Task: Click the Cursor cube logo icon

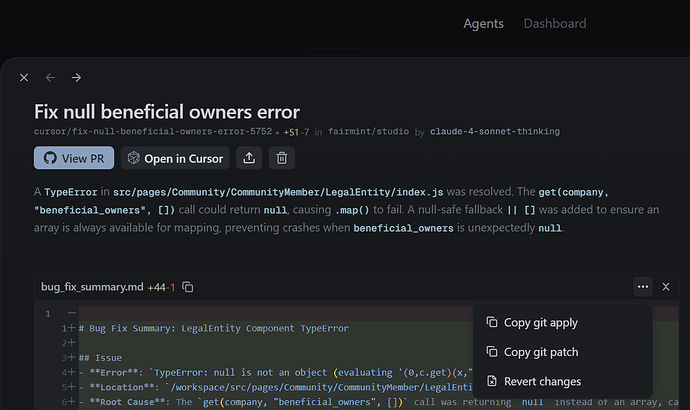Action: click(x=133, y=157)
